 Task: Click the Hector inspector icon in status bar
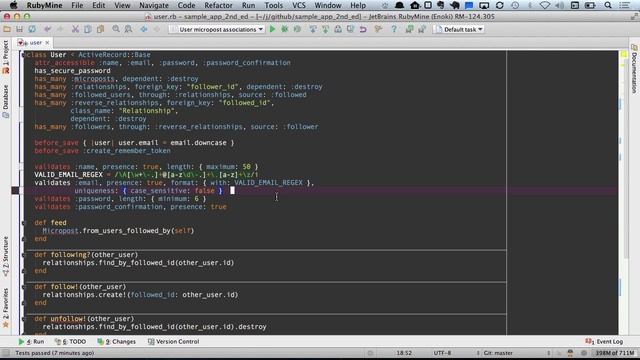pyautogui.click(x=570, y=353)
